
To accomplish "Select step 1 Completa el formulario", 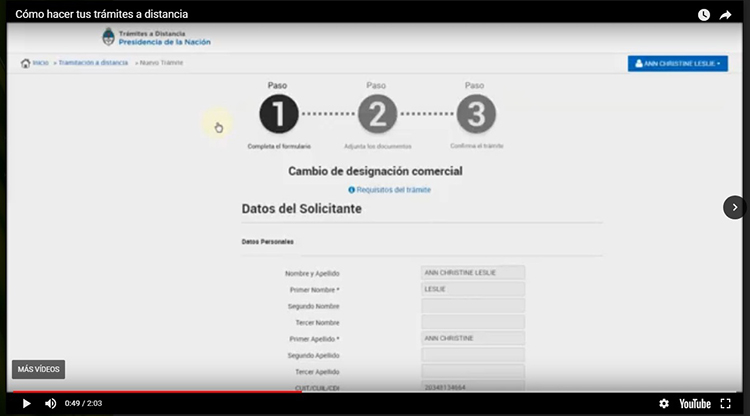I will point(279,115).
